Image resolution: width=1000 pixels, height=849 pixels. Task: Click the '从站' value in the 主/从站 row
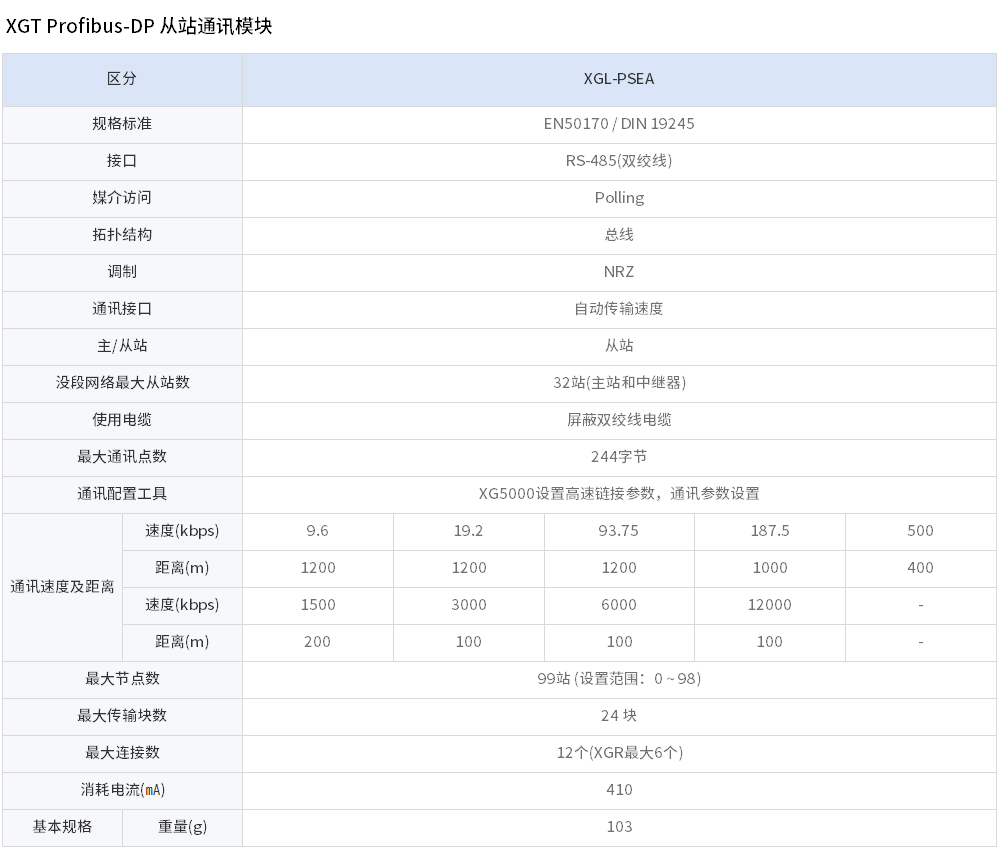(619, 346)
